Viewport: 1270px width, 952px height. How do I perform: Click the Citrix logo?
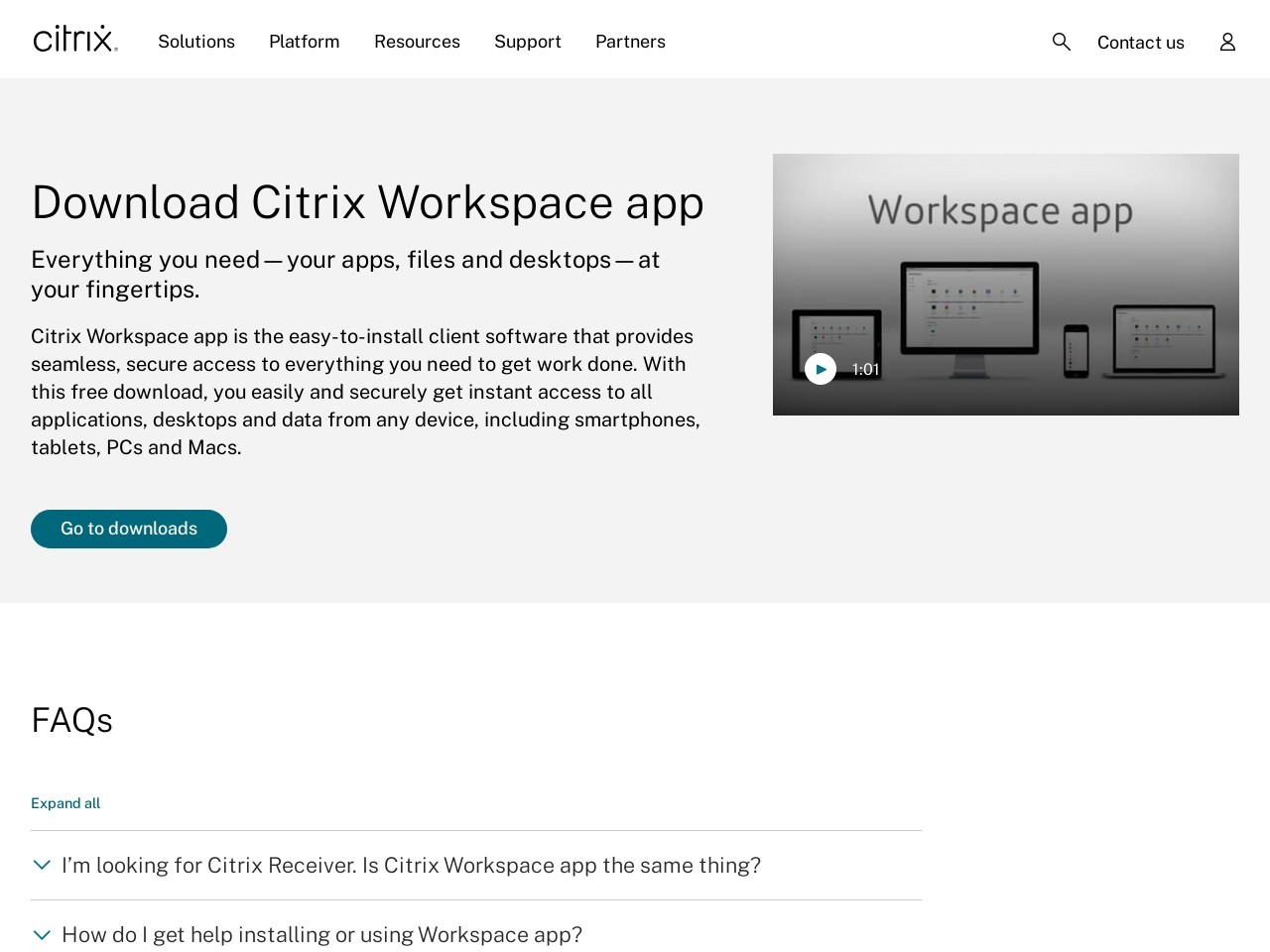coord(75,39)
